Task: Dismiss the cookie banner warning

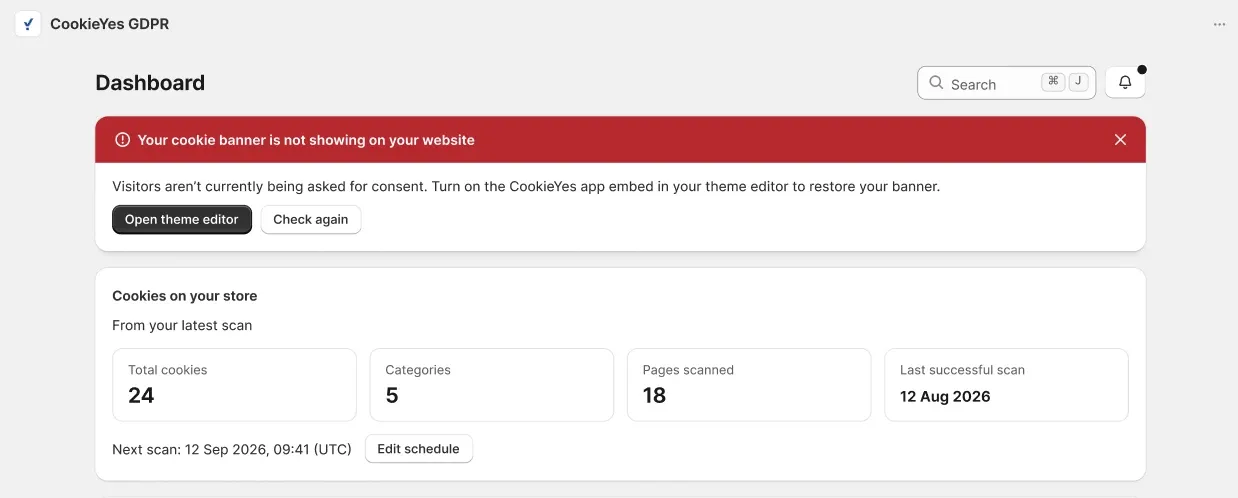Action: coord(1120,140)
